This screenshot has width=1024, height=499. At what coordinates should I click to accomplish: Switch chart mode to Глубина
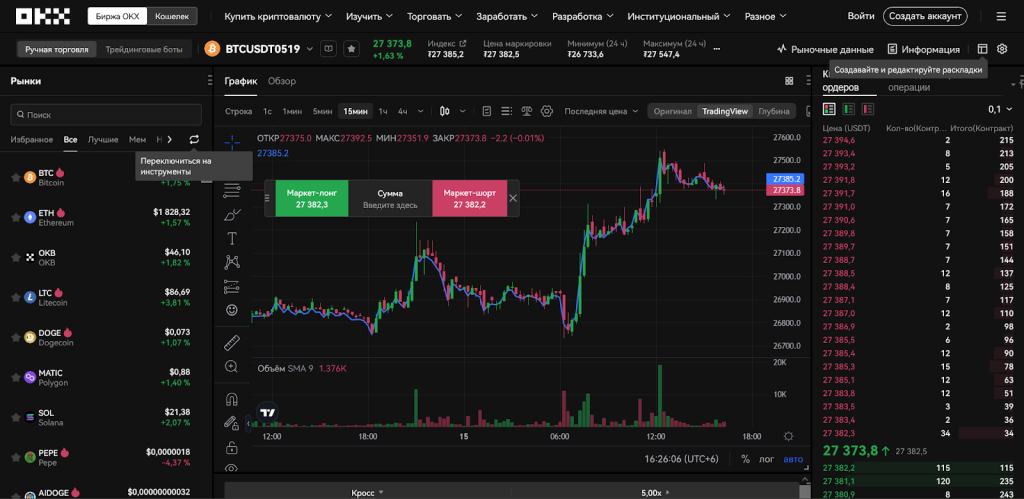point(774,111)
